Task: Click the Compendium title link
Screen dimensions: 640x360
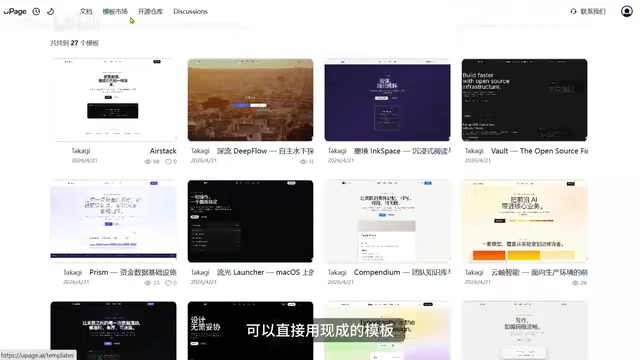Action: [402, 272]
